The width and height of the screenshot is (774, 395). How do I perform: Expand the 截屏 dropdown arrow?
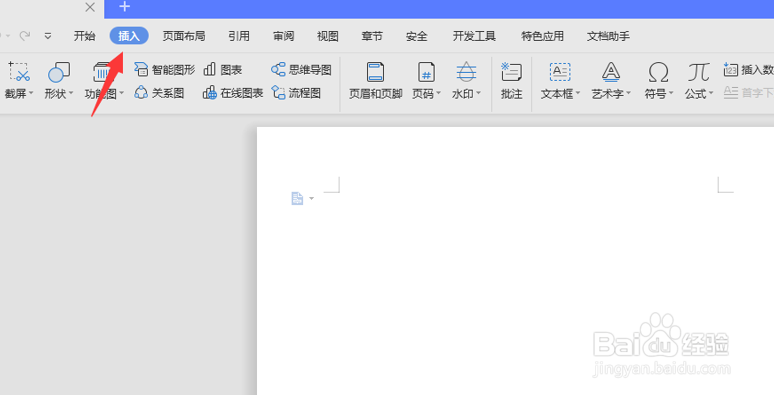point(31,93)
